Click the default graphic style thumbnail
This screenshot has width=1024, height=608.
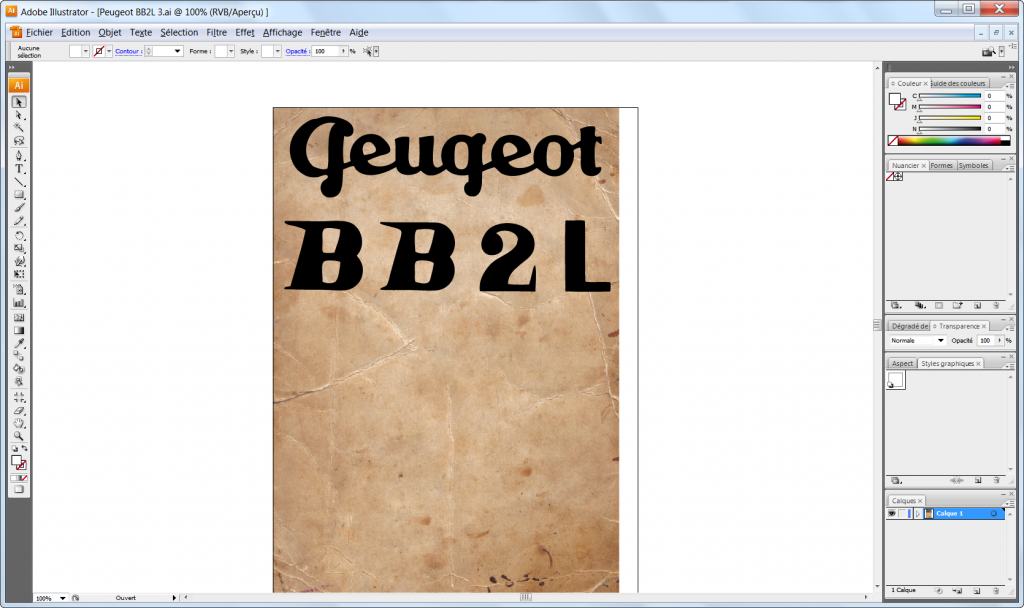point(896,380)
